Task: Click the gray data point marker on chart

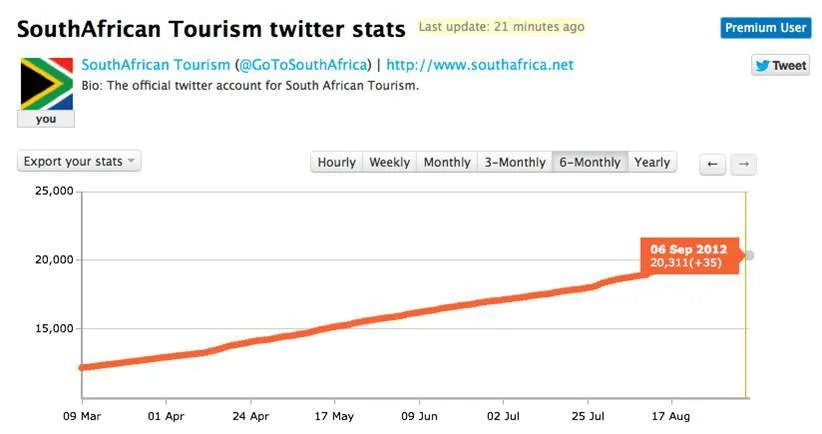Action: point(750,255)
